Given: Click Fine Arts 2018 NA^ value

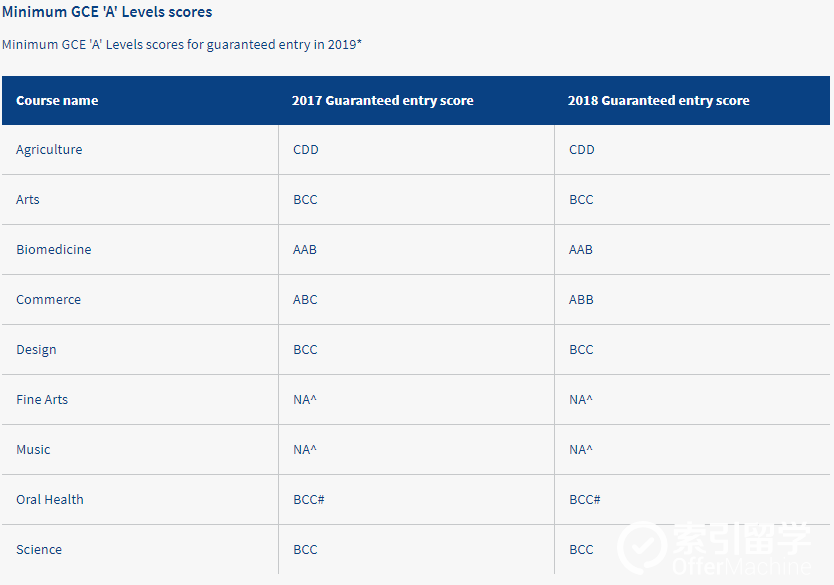Looking at the screenshot, I should (581, 399).
